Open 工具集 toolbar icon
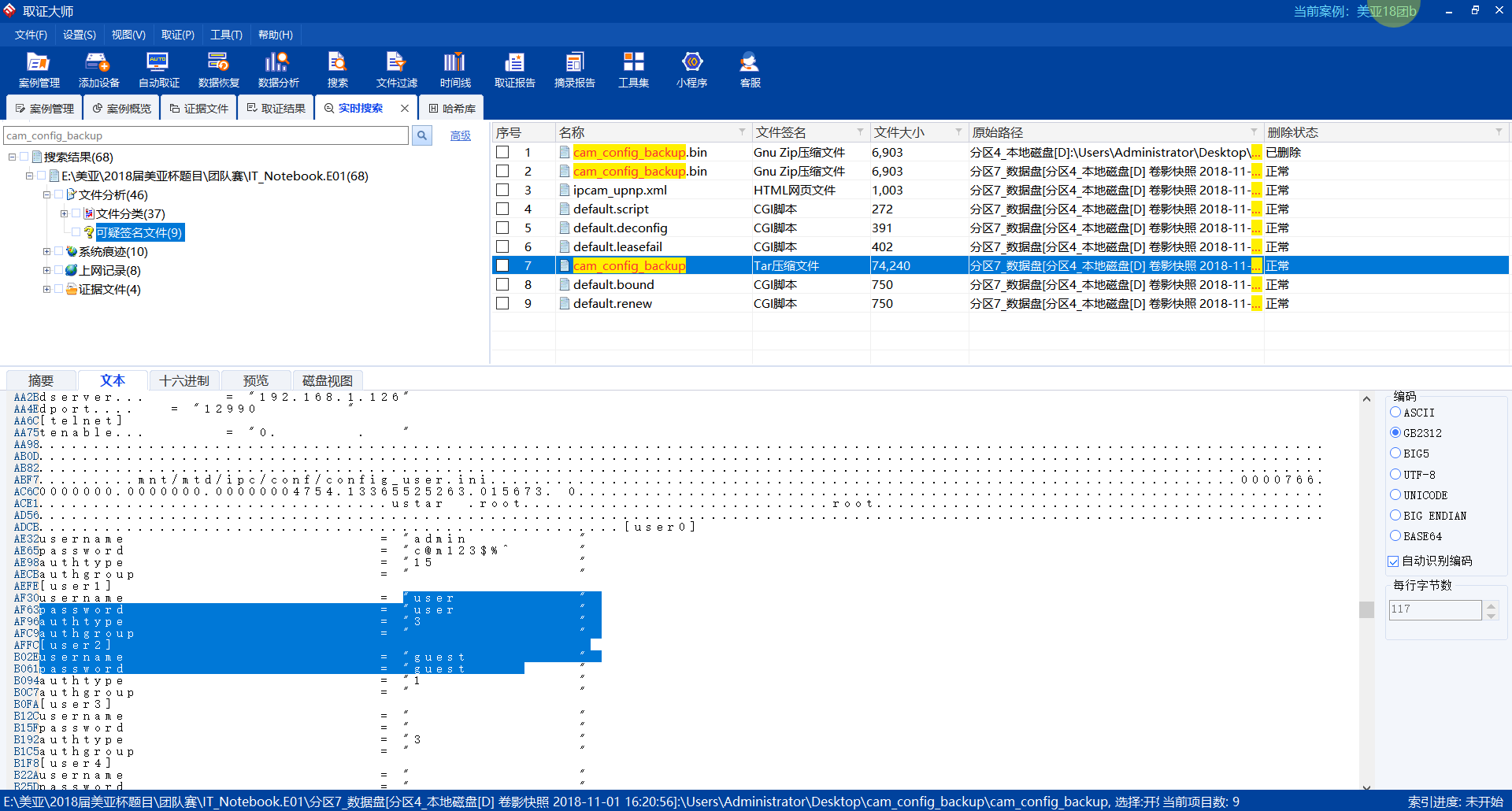Image resolution: width=1512 pixels, height=811 pixels. coord(633,70)
